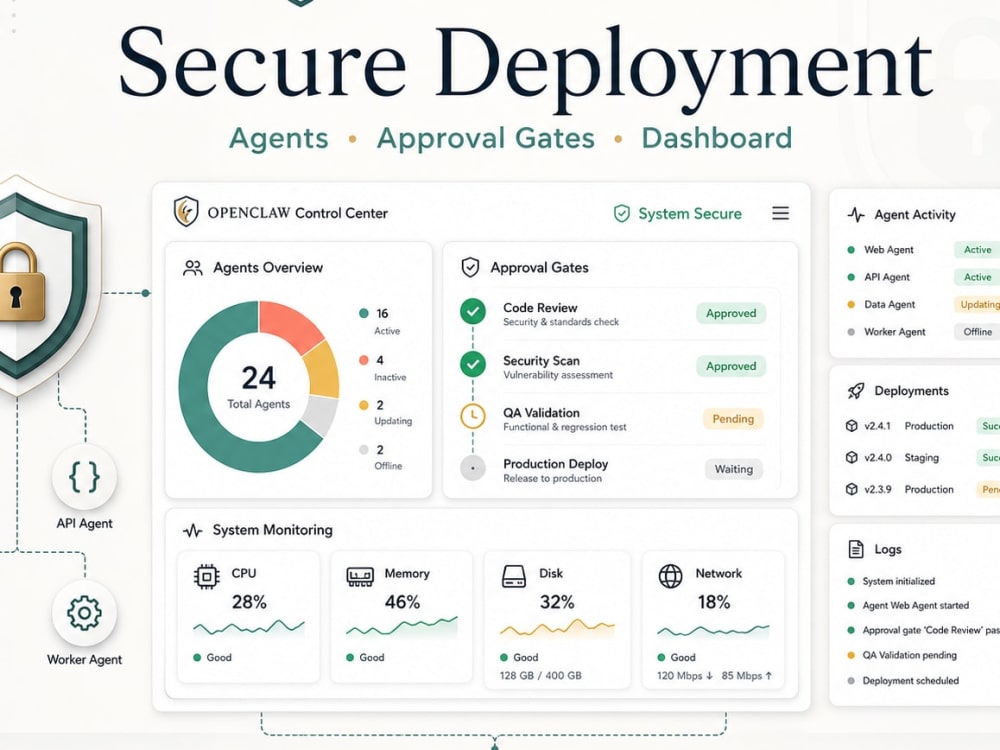Image resolution: width=1000 pixels, height=750 pixels.
Task: Click the CPU chip icon
Action: [206, 577]
